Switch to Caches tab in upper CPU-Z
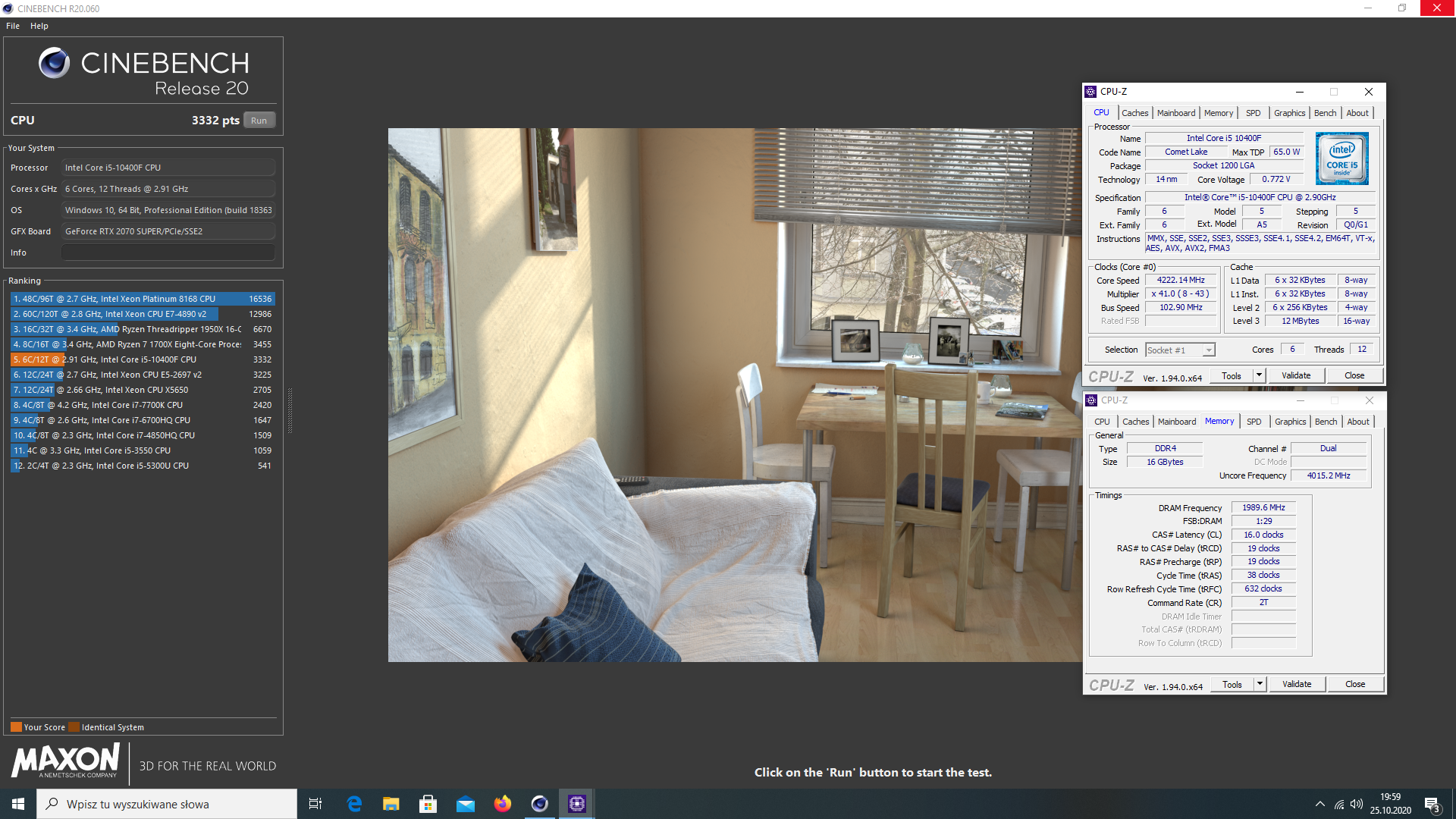 pyautogui.click(x=1135, y=113)
